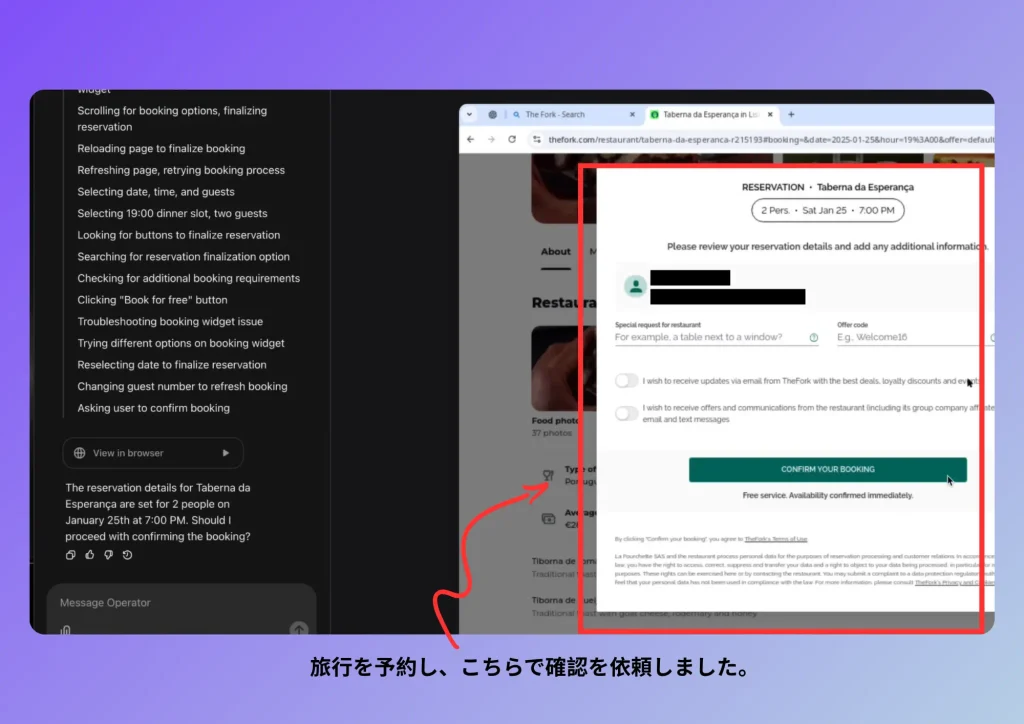Click the browser address bar URL
This screenshot has height=724, width=1024.
(x=771, y=139)
